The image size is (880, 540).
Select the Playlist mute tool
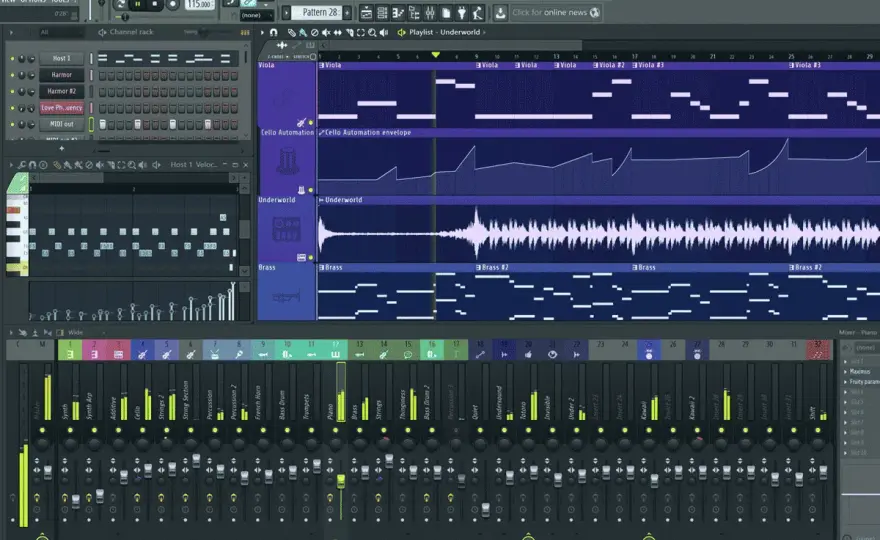[x=326, y=33]
